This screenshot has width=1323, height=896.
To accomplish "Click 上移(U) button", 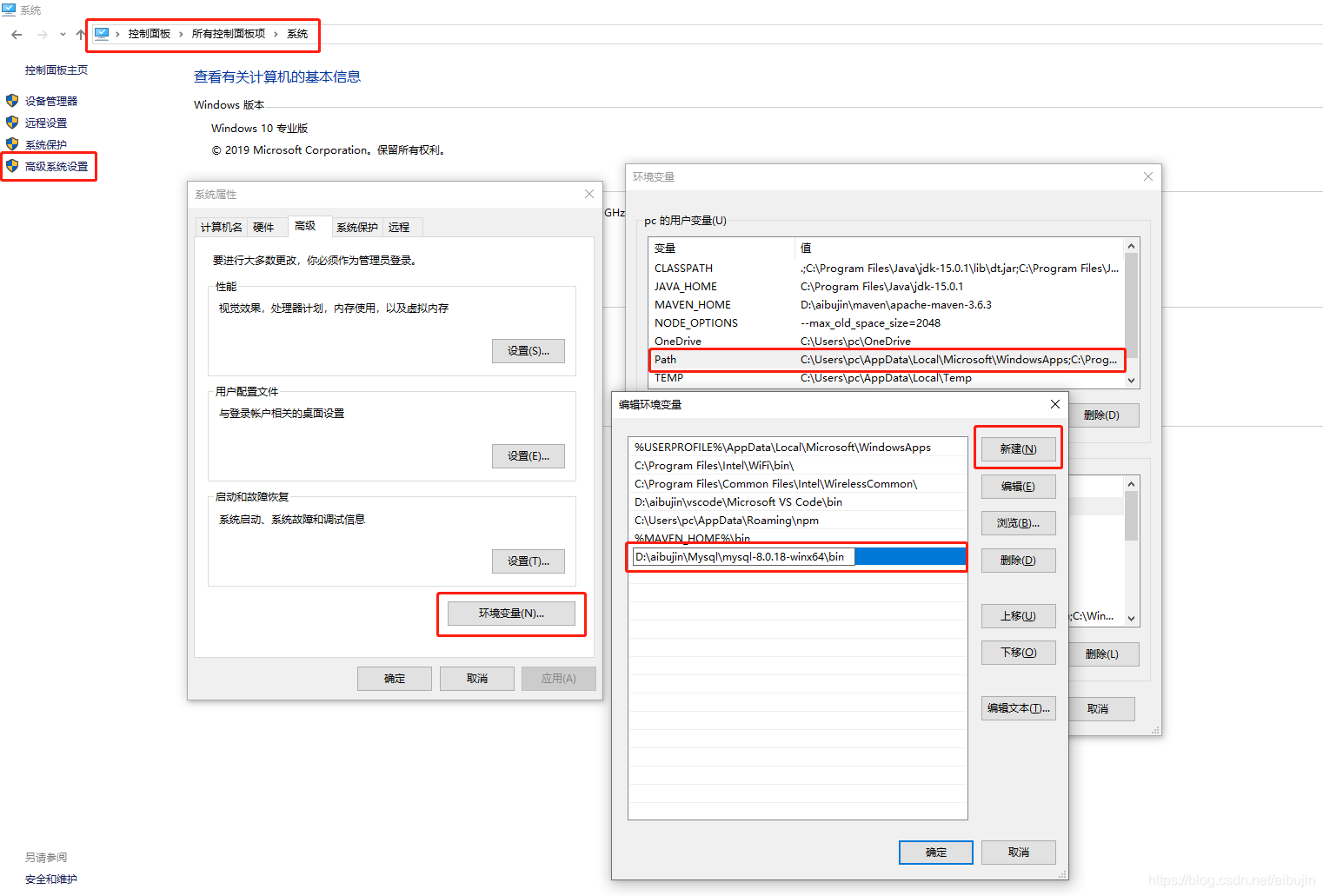I will tap(1018, 616).
